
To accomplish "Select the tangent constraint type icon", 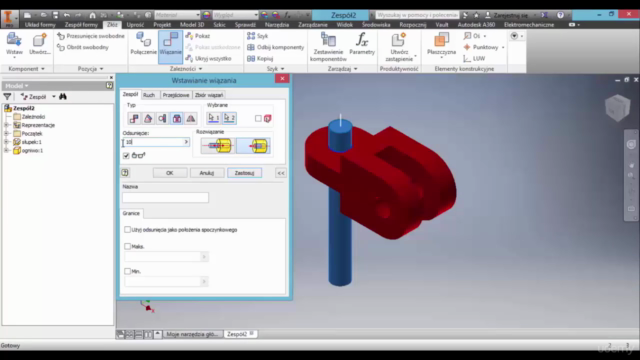I will 162,118.
